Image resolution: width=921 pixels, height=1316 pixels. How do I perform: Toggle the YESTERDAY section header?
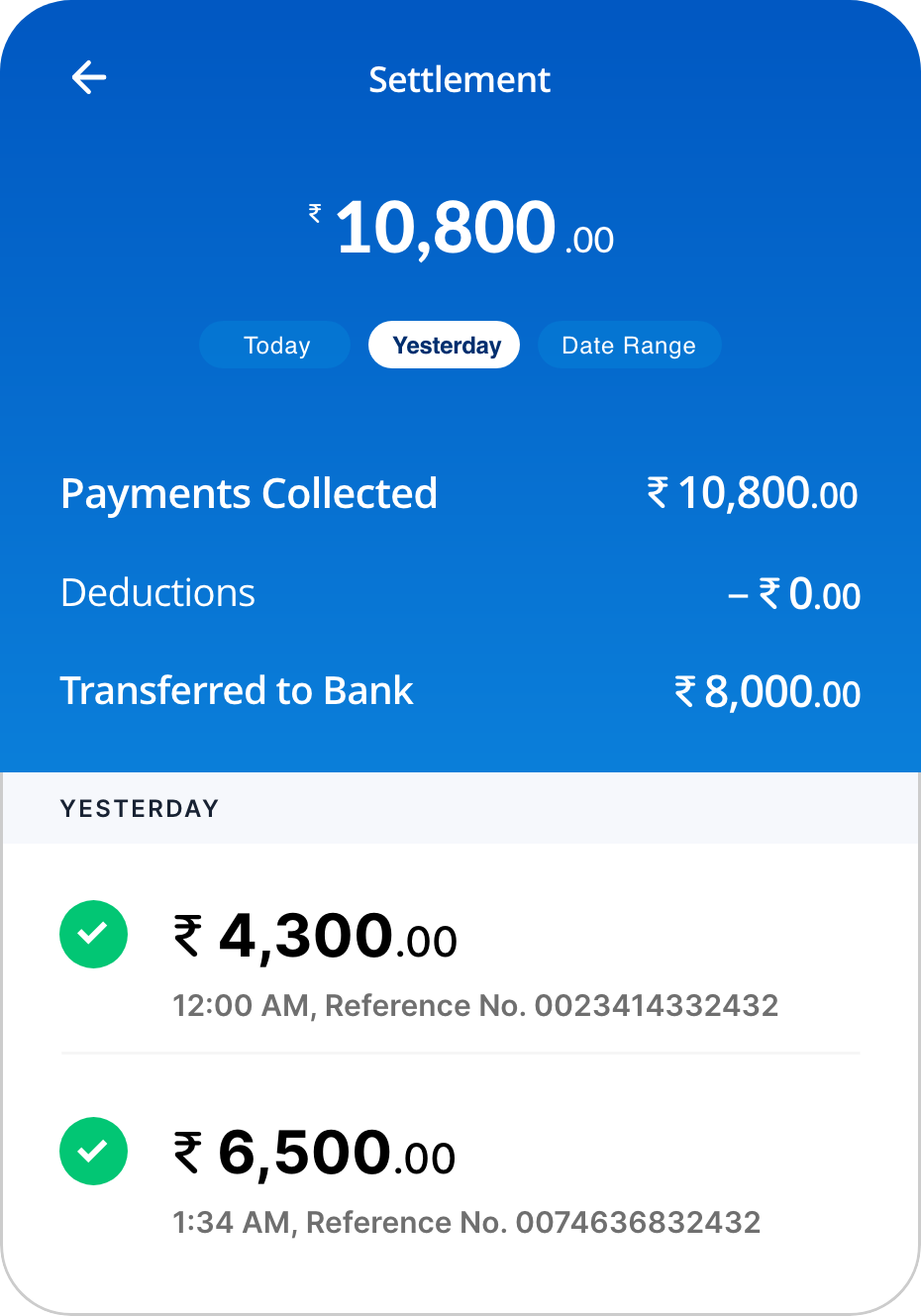point(139,808)
